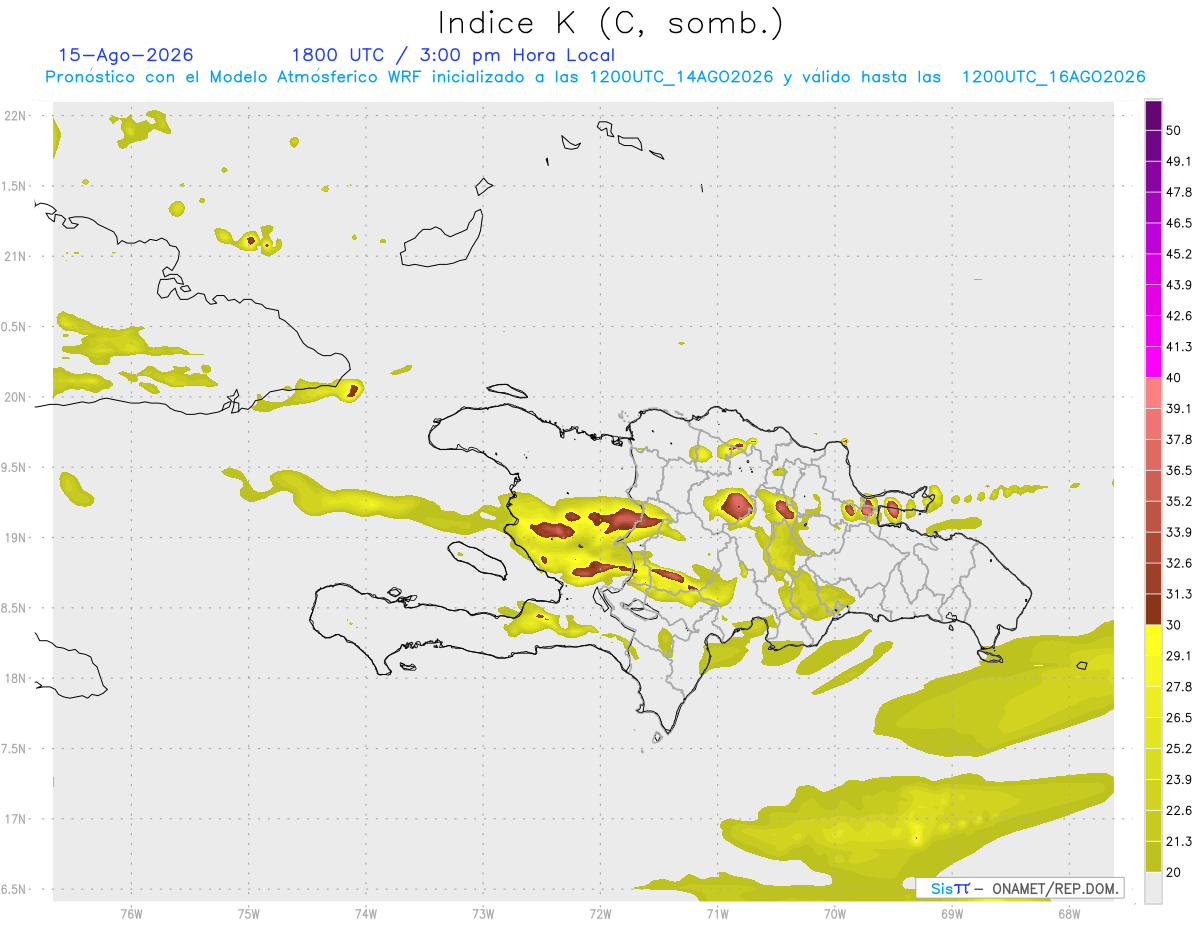Click the "17N" latitude label
The height and width of the screenshot is (927, 1200).
click(x=15, y=819)
